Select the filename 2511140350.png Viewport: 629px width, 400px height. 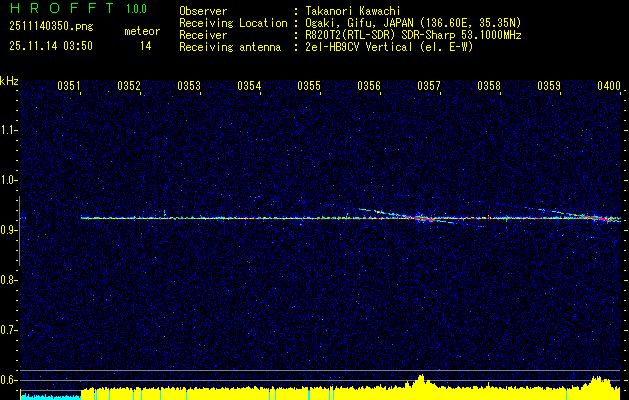[x=51, y=27]
